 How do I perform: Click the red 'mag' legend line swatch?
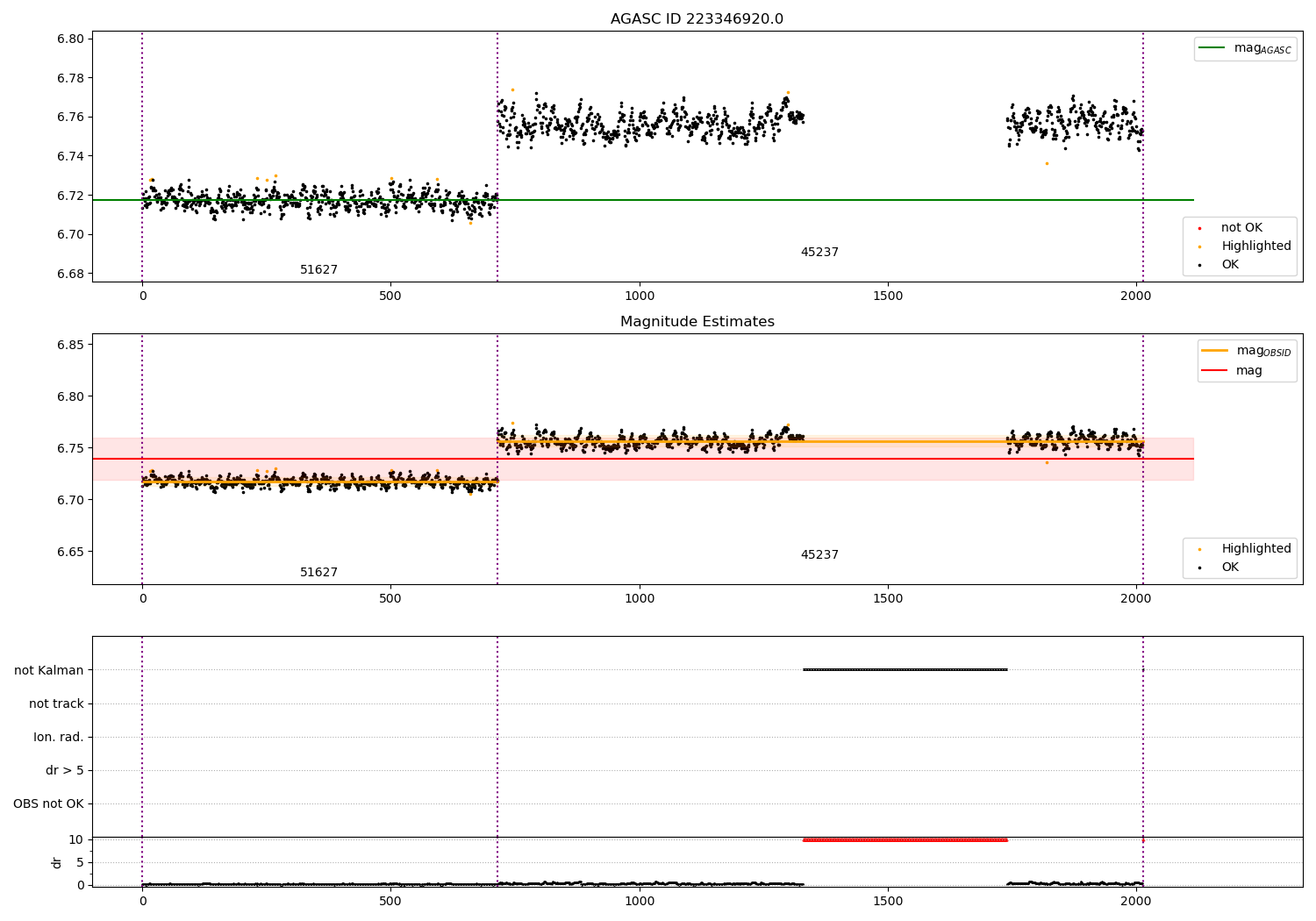click(1214, 371)
